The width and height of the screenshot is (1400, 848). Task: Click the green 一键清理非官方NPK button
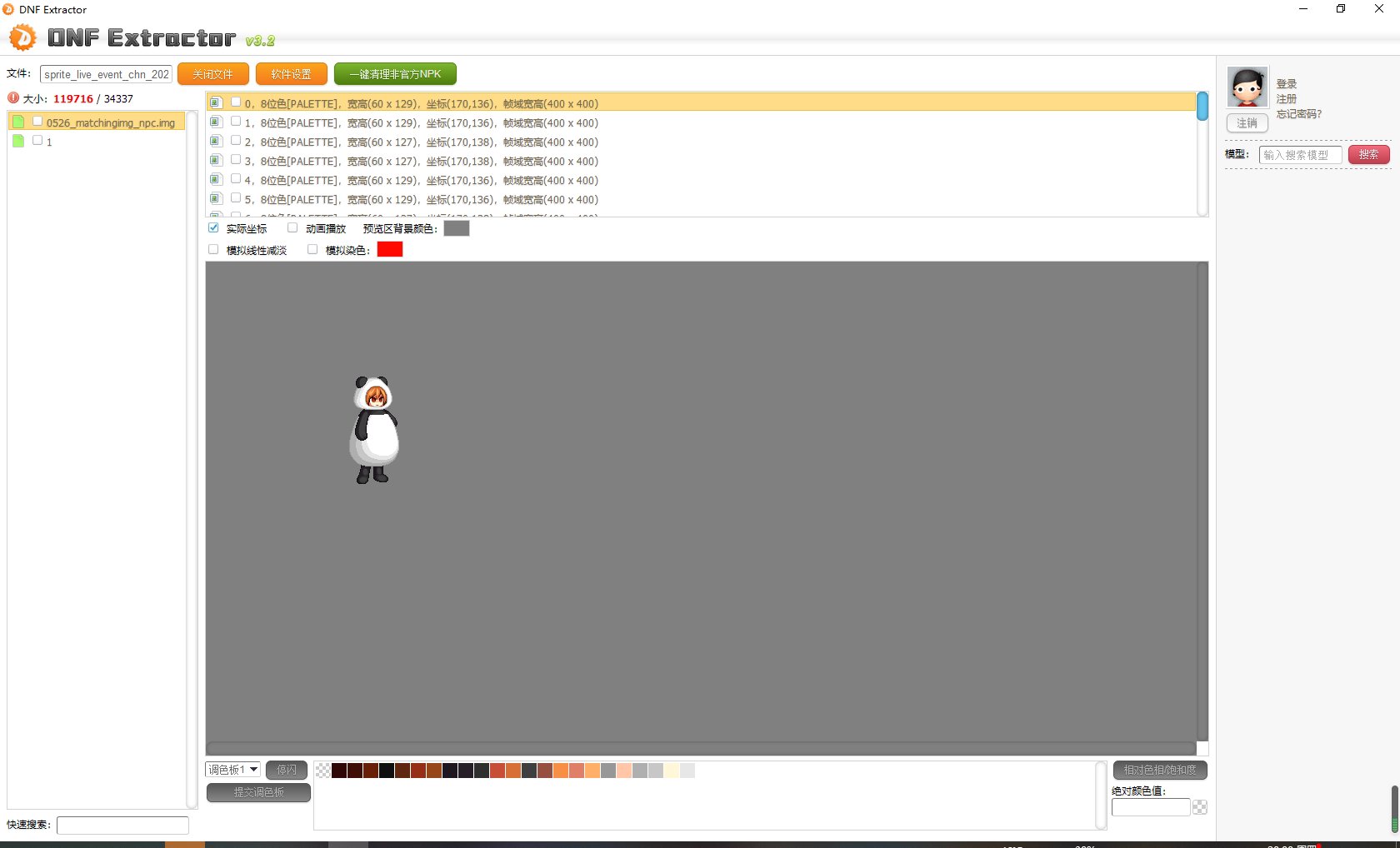click(395, 74)
